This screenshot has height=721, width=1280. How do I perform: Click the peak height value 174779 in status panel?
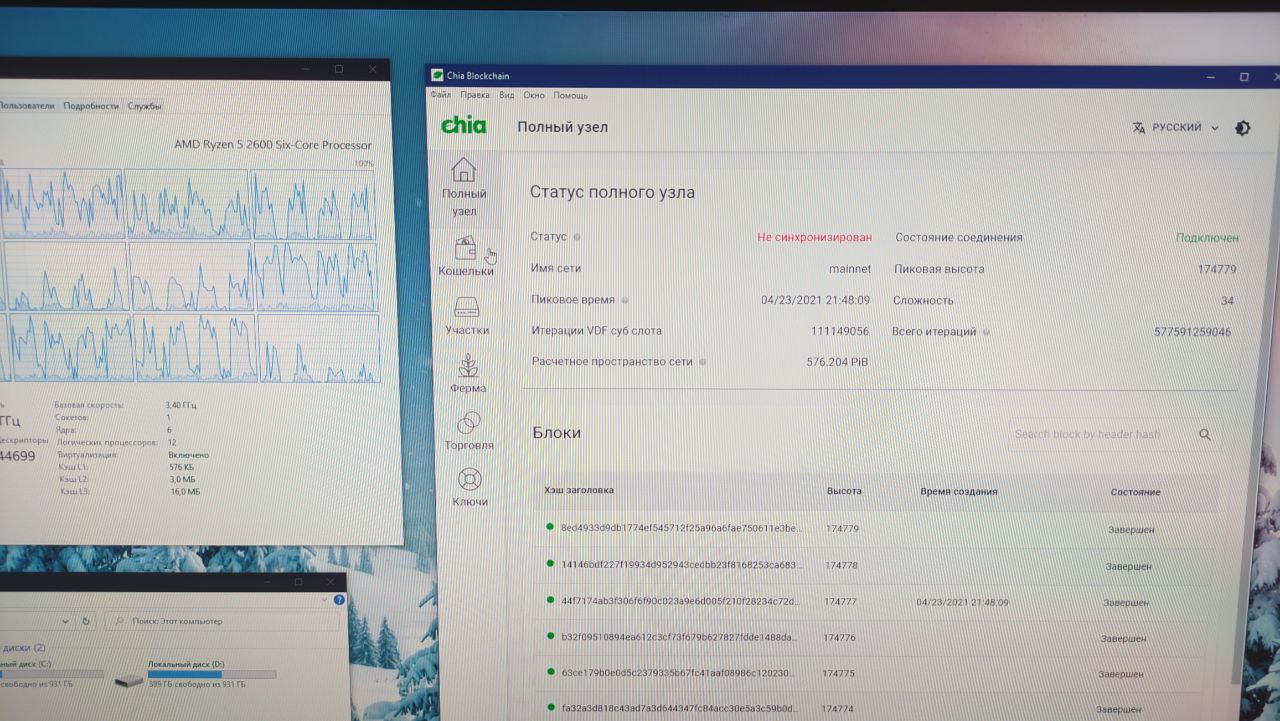click(x=1216, y=270)
